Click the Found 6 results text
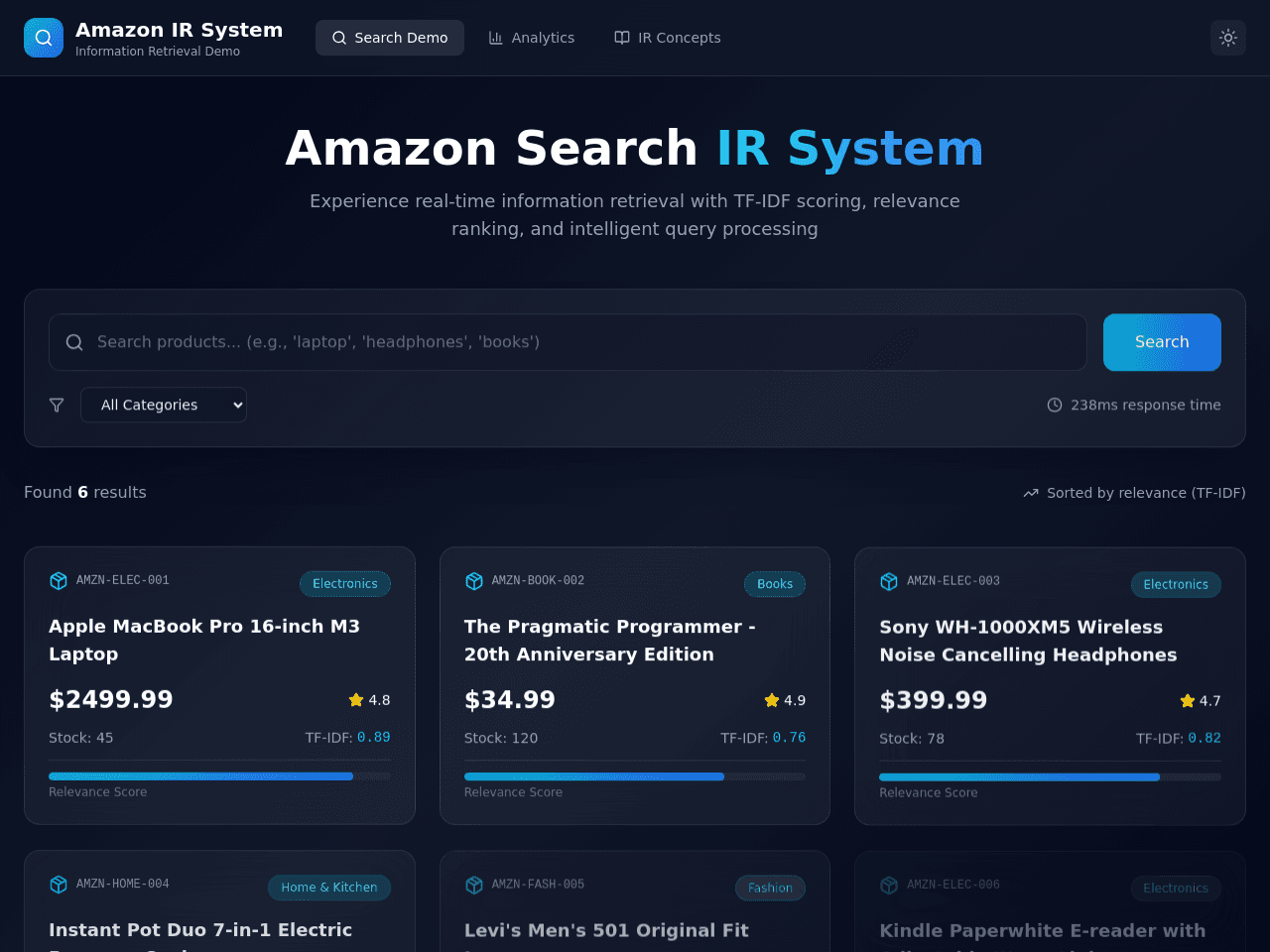 85,492
